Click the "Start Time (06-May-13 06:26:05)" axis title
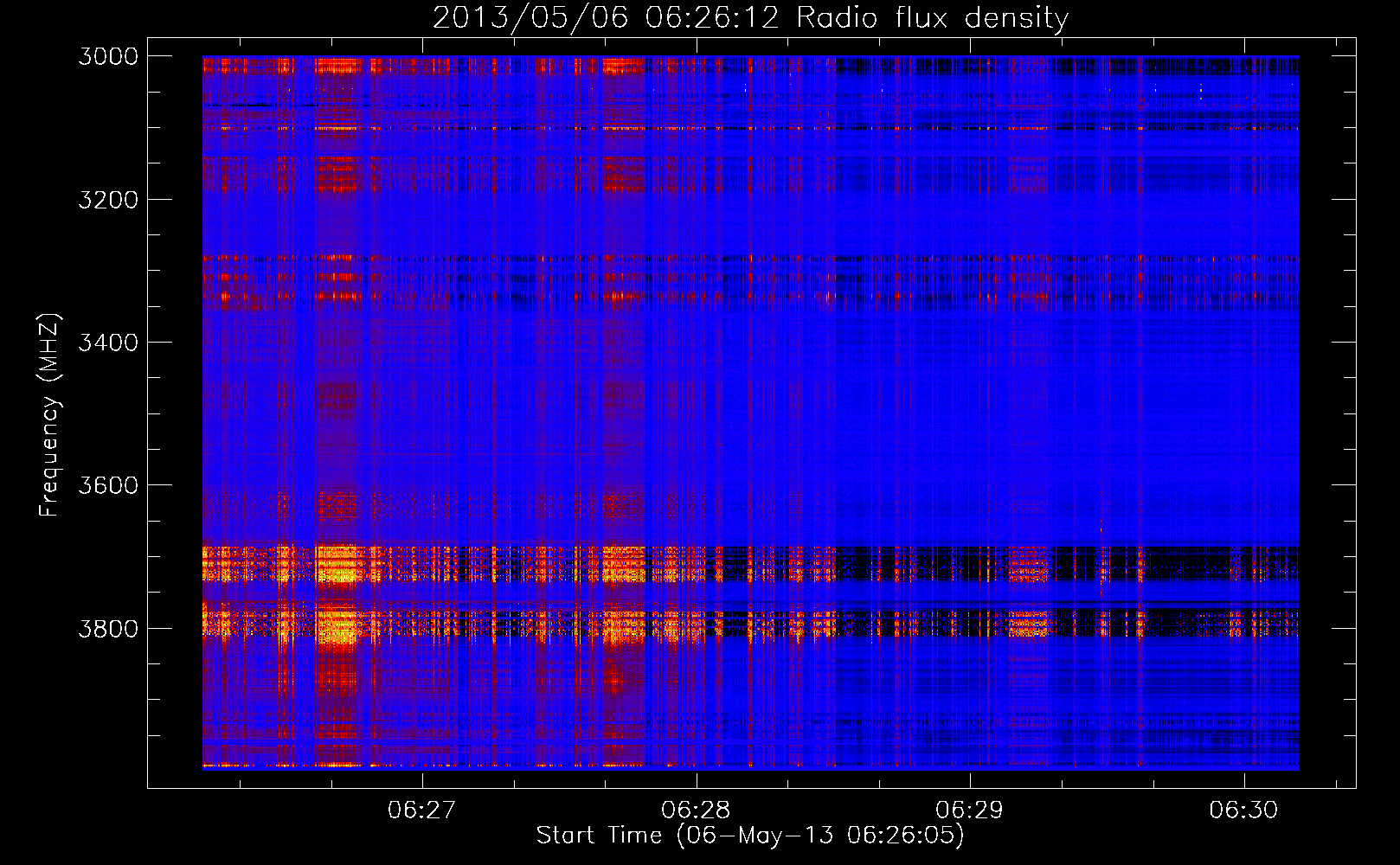The width and height of the screenshot is (1400, 865). coord(750,836)
